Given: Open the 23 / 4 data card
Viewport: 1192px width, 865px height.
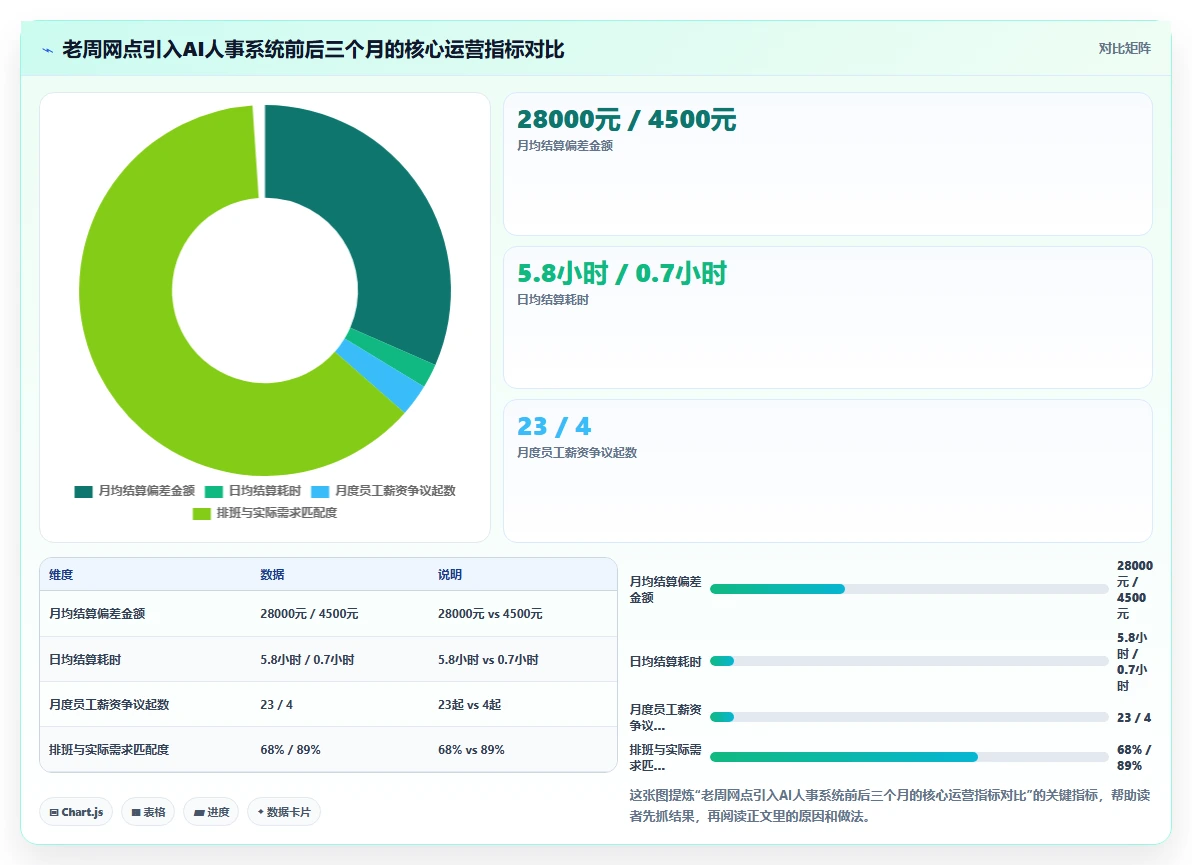Looking at the screenshot, I should click(828, 471).
